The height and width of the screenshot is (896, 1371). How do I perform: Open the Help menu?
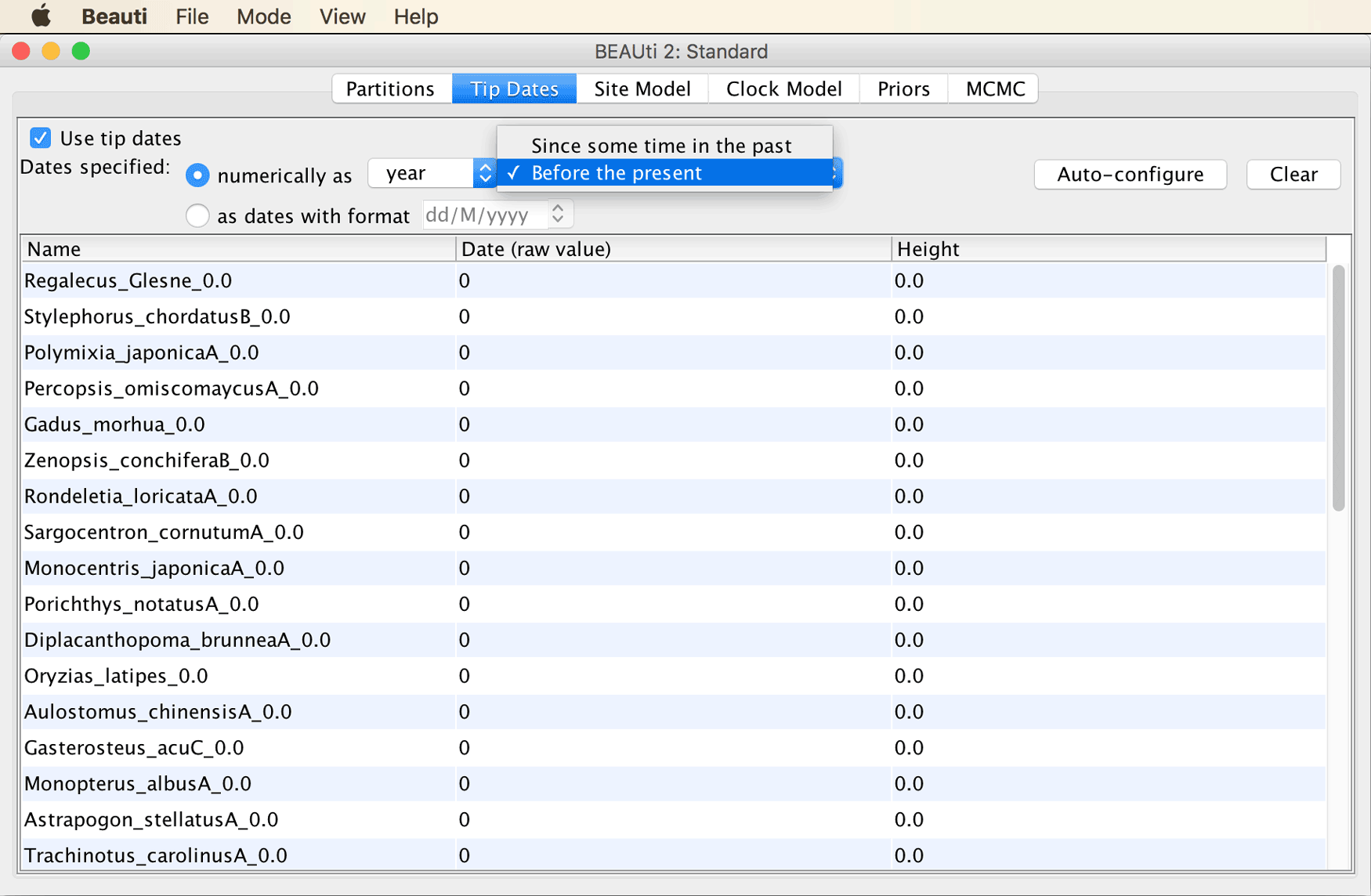(x=416, y=16)
